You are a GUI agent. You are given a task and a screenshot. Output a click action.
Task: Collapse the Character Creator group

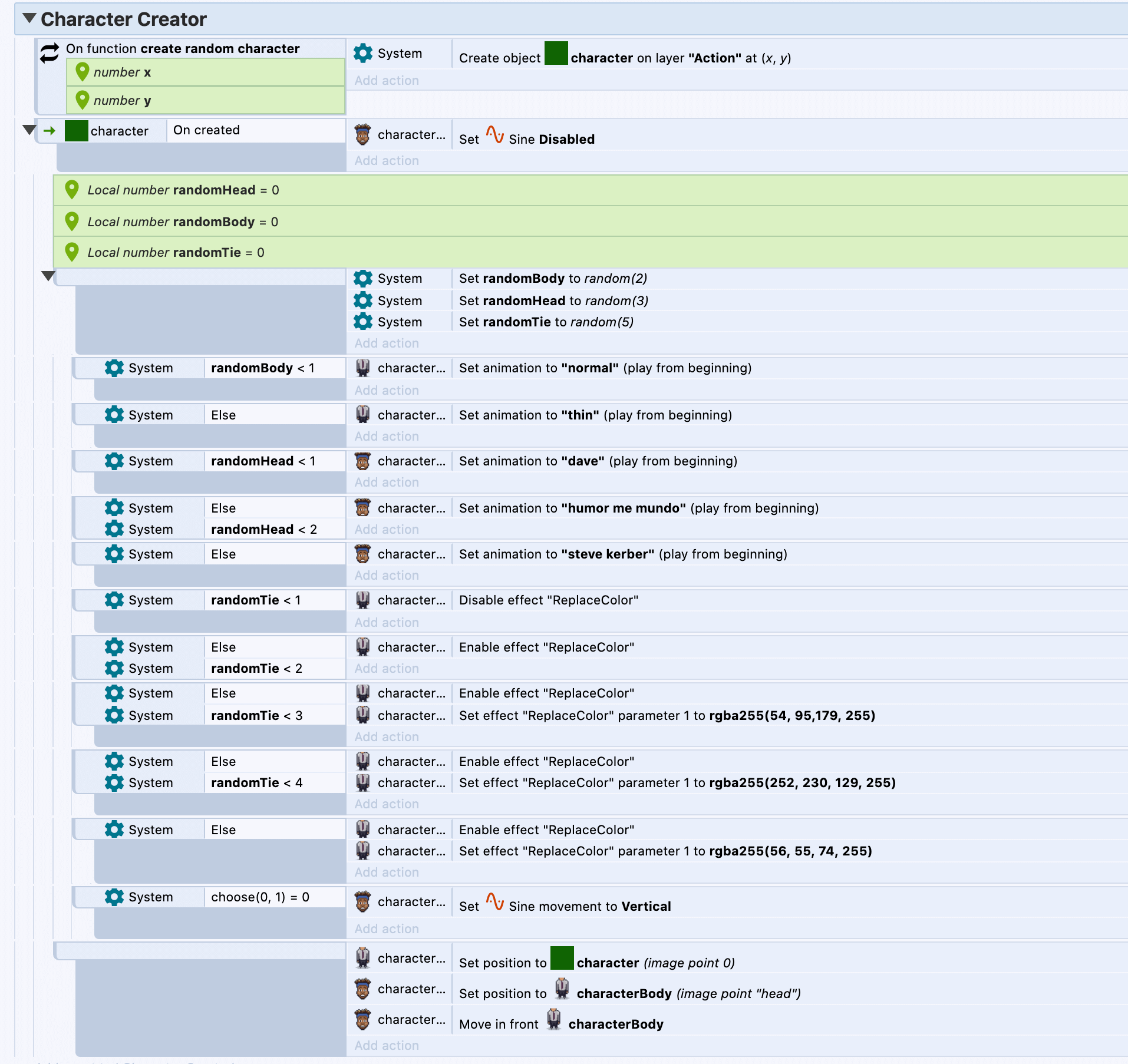(29, 18)
